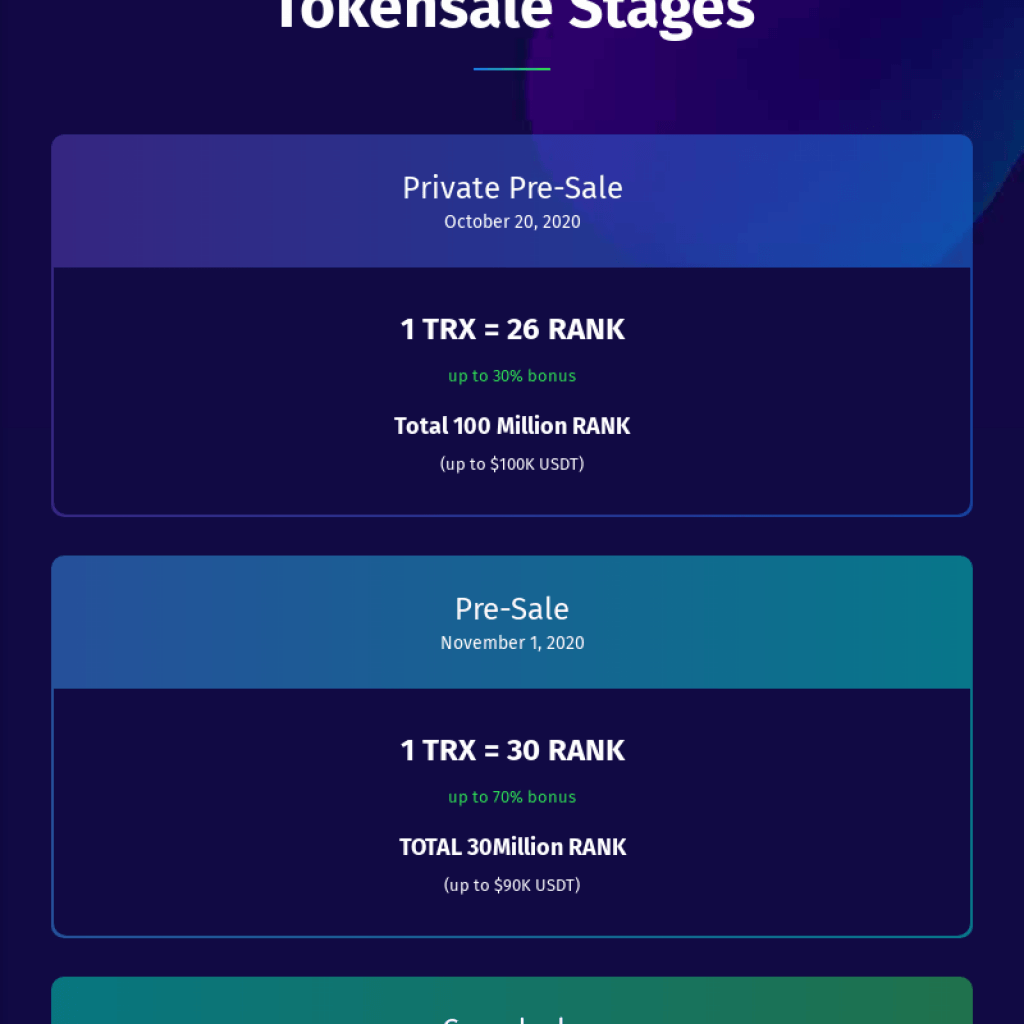Select the Private Pre-Sale card title
Viewport: 1024px width, 1024px height.
pyautogui.click(x=512, y=188)
